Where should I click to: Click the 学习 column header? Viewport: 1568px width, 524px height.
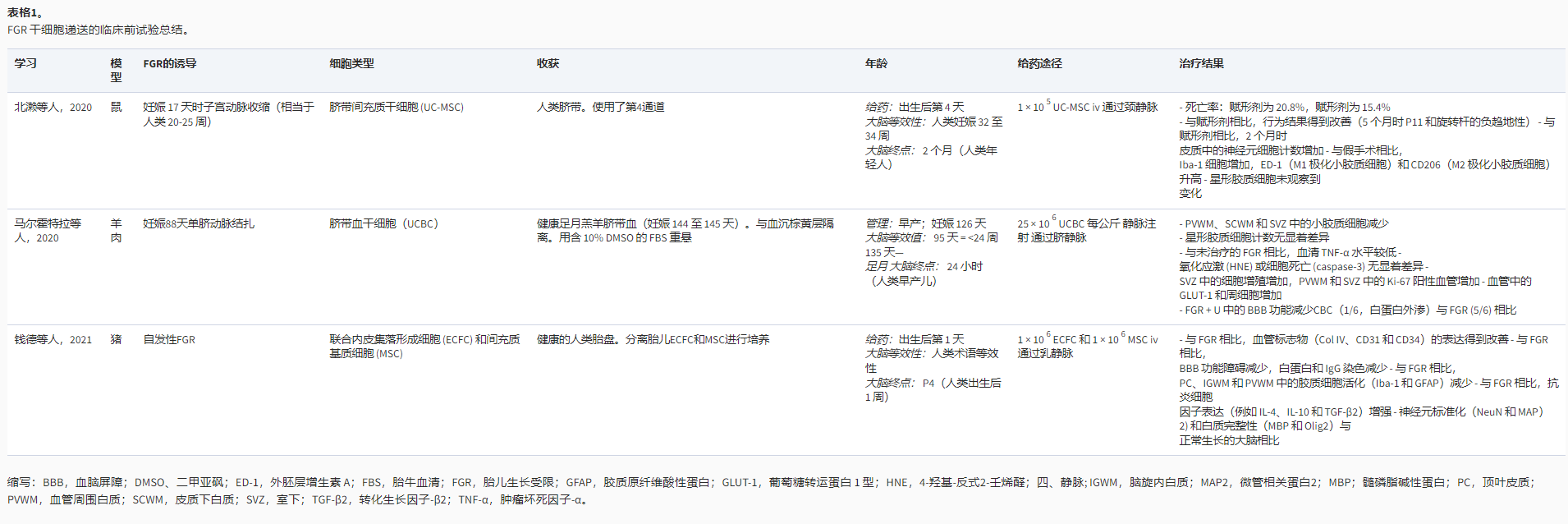tap(25, 63)
